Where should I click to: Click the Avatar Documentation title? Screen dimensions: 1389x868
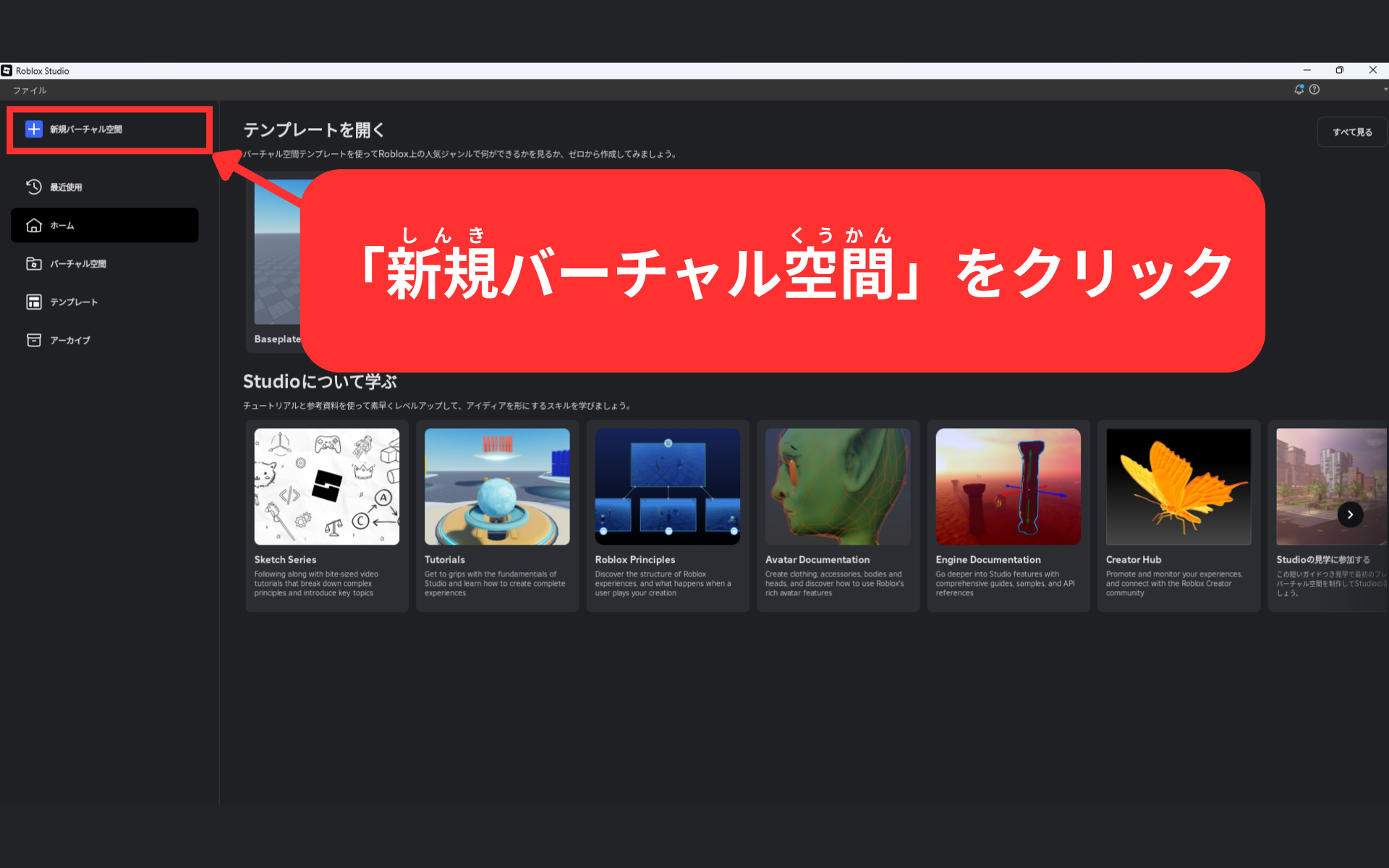click(x=817, y=559)
